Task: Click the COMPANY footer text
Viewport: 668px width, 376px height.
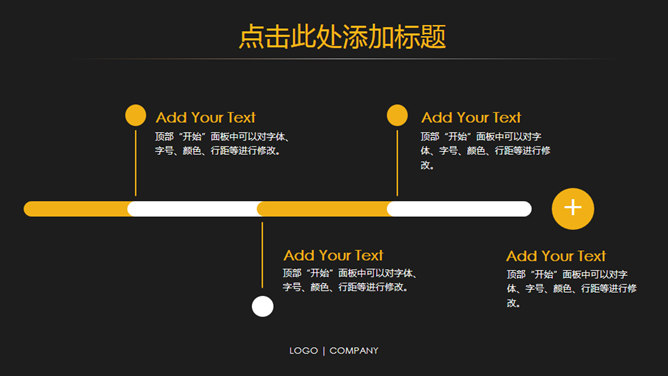Action: 354,350
